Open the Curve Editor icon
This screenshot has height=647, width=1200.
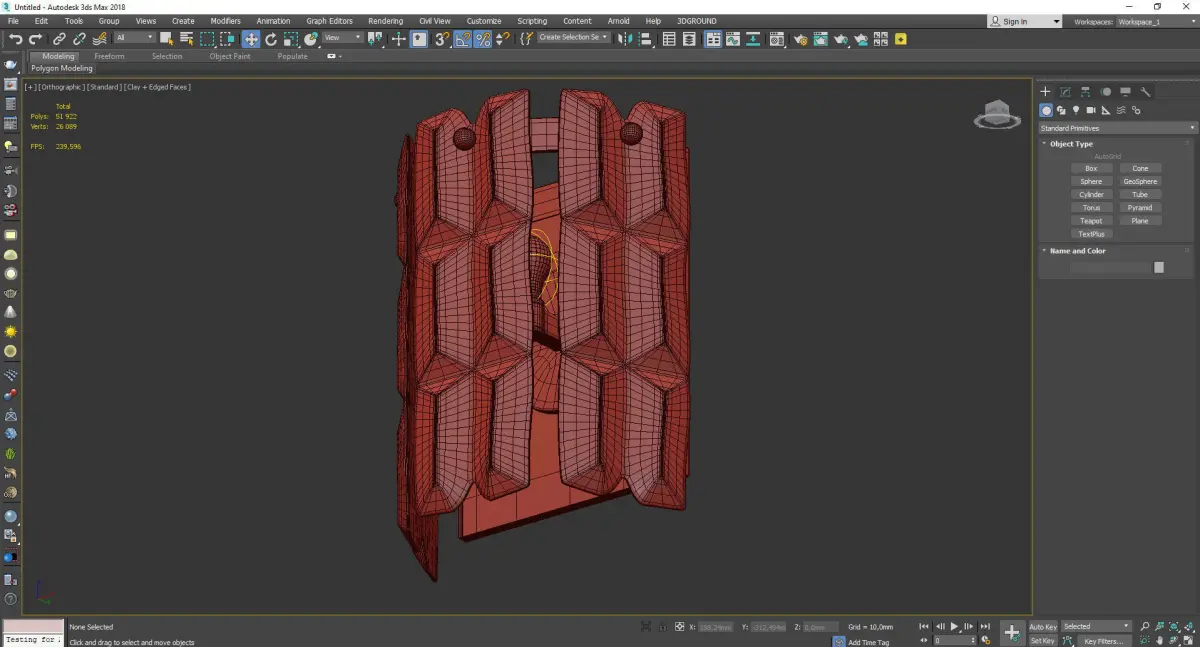733,39
